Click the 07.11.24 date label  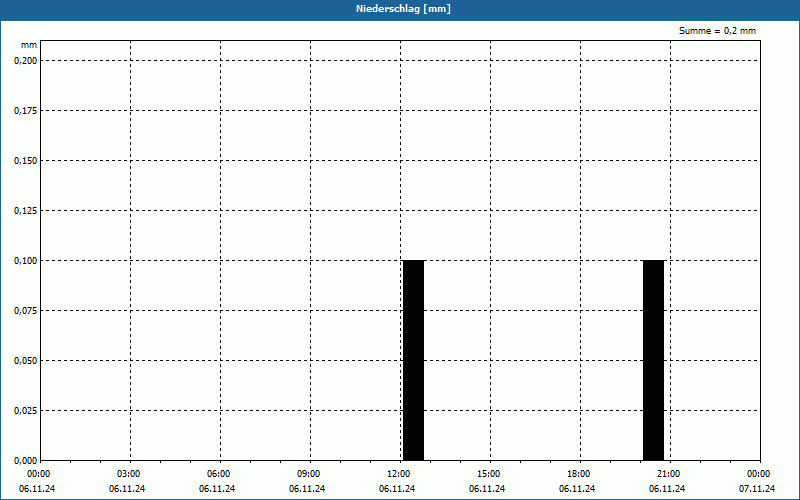tap(757, 489)
